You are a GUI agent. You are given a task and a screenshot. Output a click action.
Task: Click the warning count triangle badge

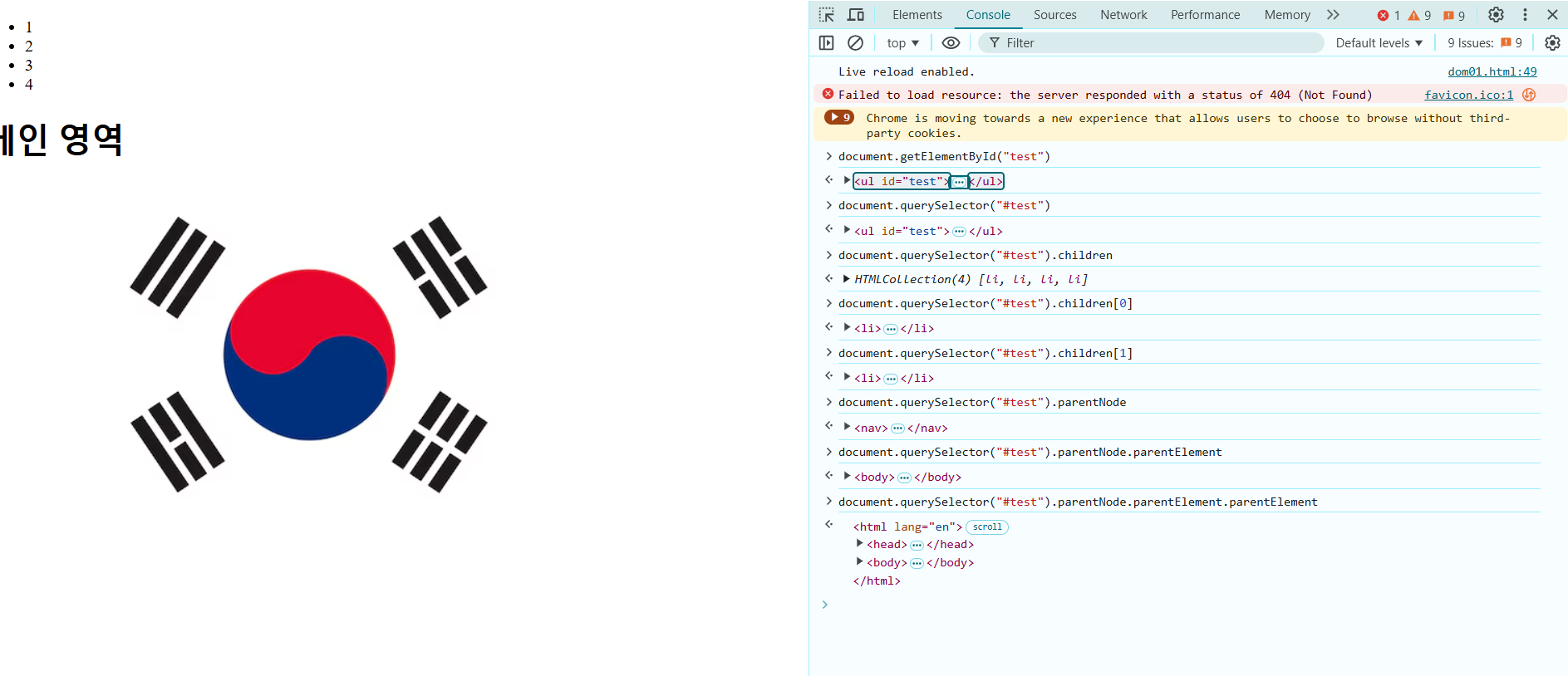1419,15
